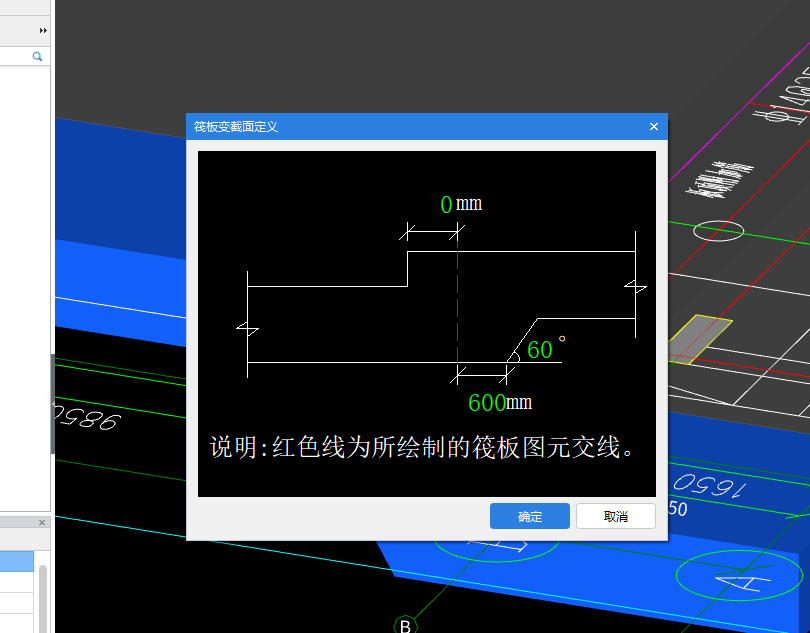810x633 pixels.
Task: Edit the 600mm bottom width value
Action: pos(487,403)
